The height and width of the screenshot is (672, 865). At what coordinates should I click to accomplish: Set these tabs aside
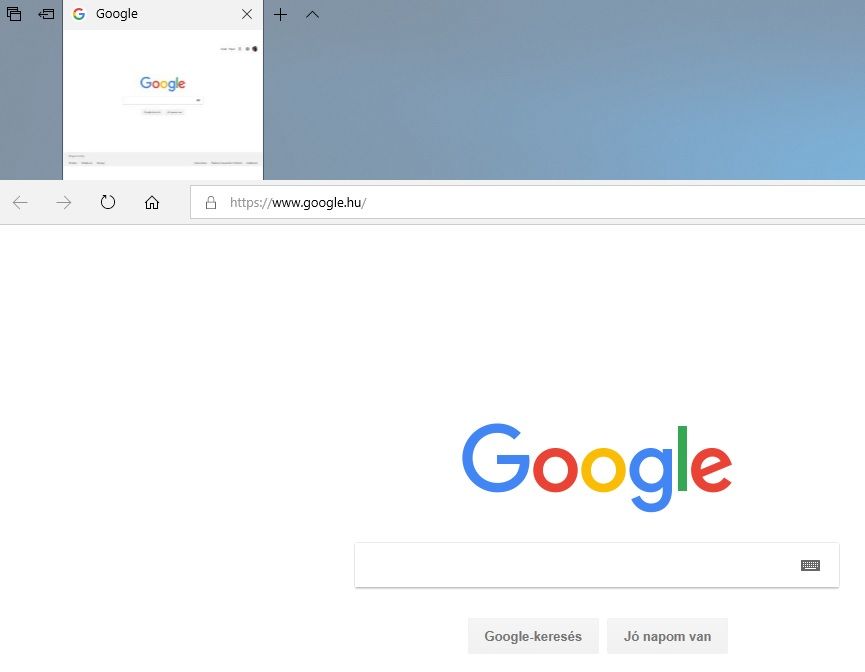tap(46, 14)
